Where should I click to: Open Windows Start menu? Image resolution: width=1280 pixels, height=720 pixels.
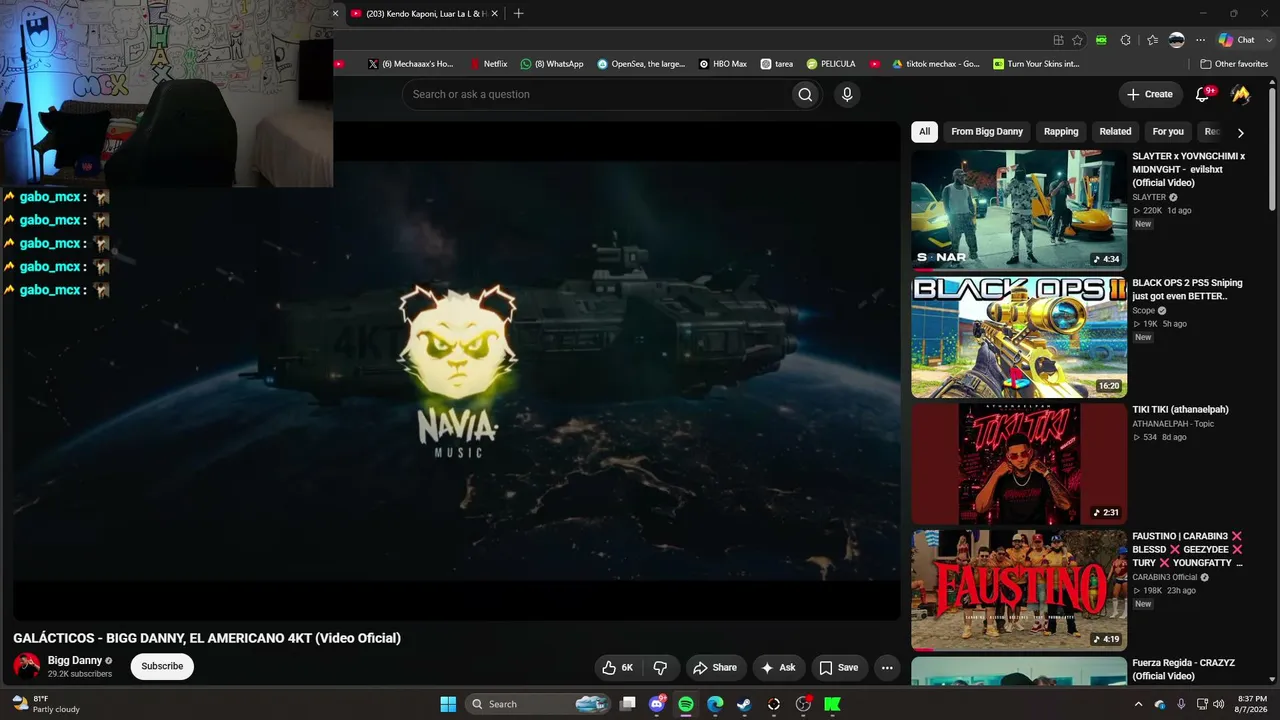click(448, 704)
